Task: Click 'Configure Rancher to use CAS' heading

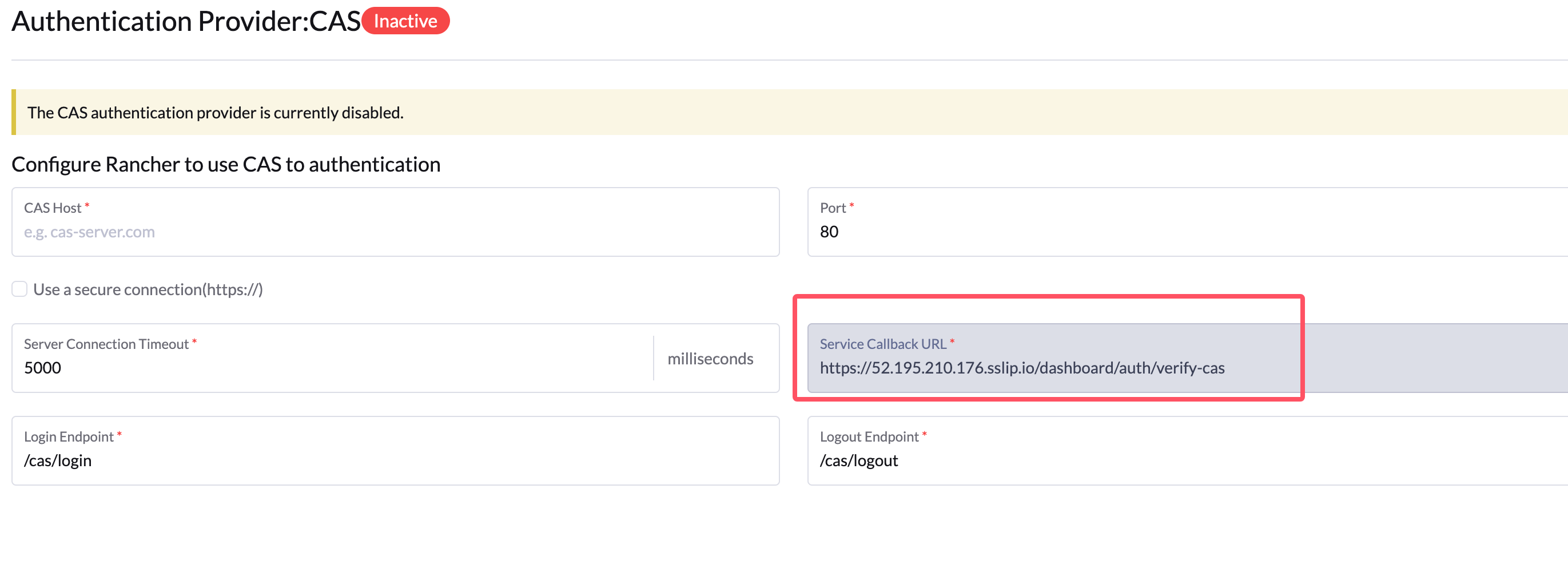Action: 226,164
